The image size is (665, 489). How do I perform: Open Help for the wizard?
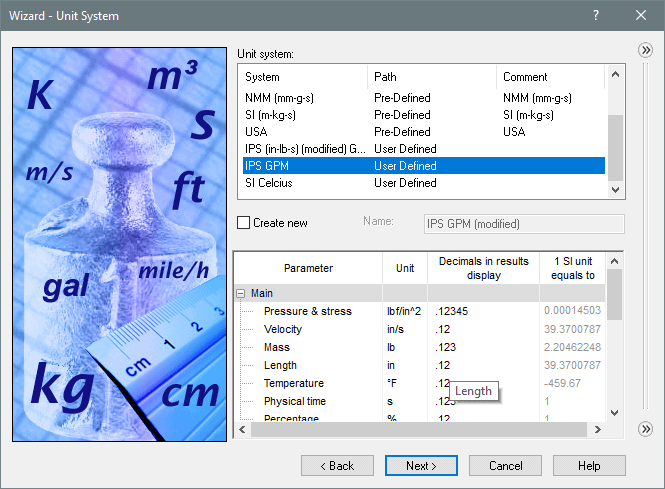(x=589, y=466)
